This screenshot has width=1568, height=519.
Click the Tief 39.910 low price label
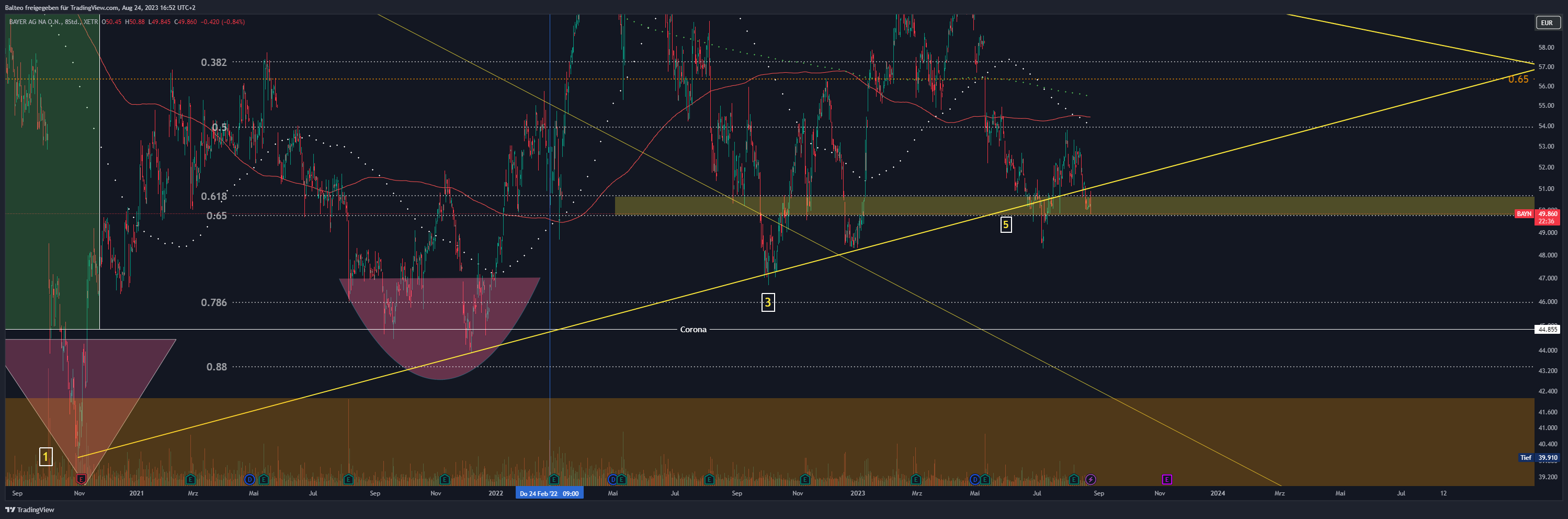(x=1540, y=457)
